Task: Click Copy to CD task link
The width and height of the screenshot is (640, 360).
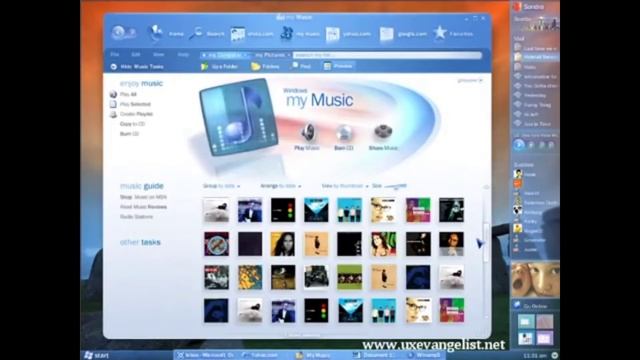Action: point(132,124)
